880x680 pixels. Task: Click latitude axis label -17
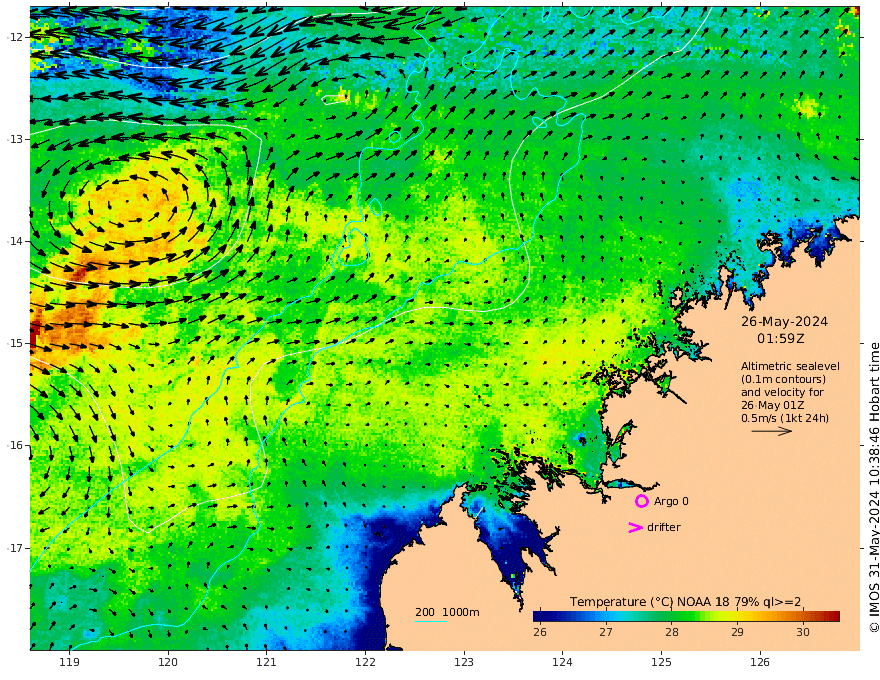15,548
